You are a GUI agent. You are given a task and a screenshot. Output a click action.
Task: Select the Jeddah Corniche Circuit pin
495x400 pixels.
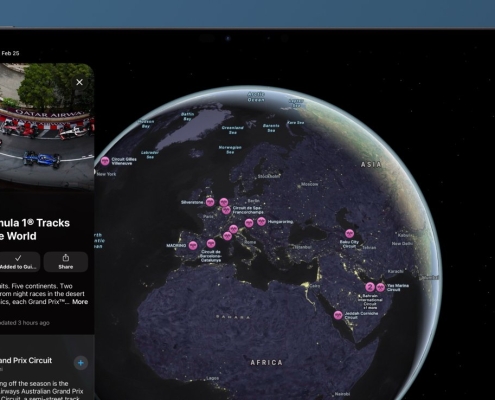(338, 315)
